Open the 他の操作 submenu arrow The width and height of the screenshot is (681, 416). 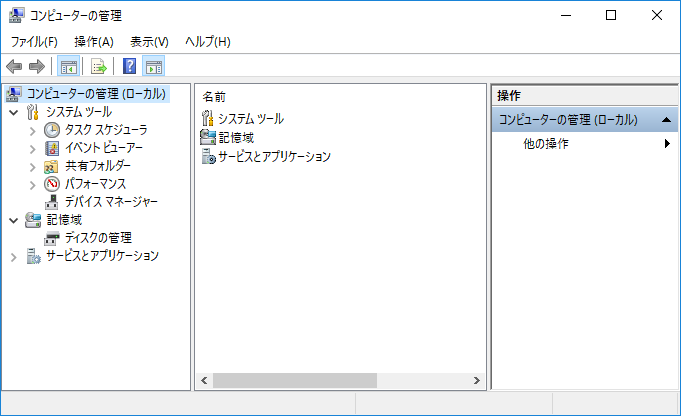click(x=667, y=143)
